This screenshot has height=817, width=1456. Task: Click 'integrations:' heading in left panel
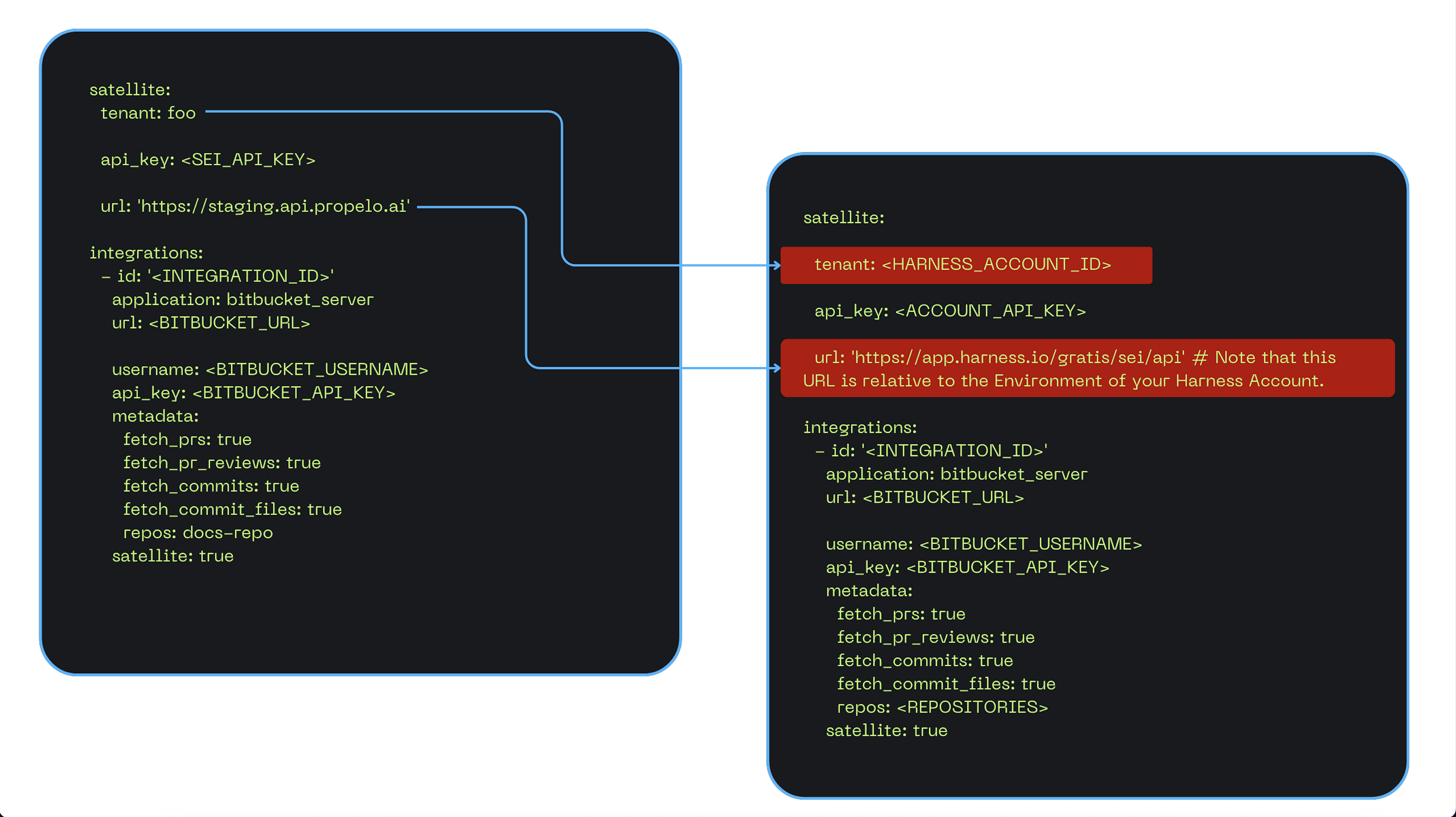(146, 253)
